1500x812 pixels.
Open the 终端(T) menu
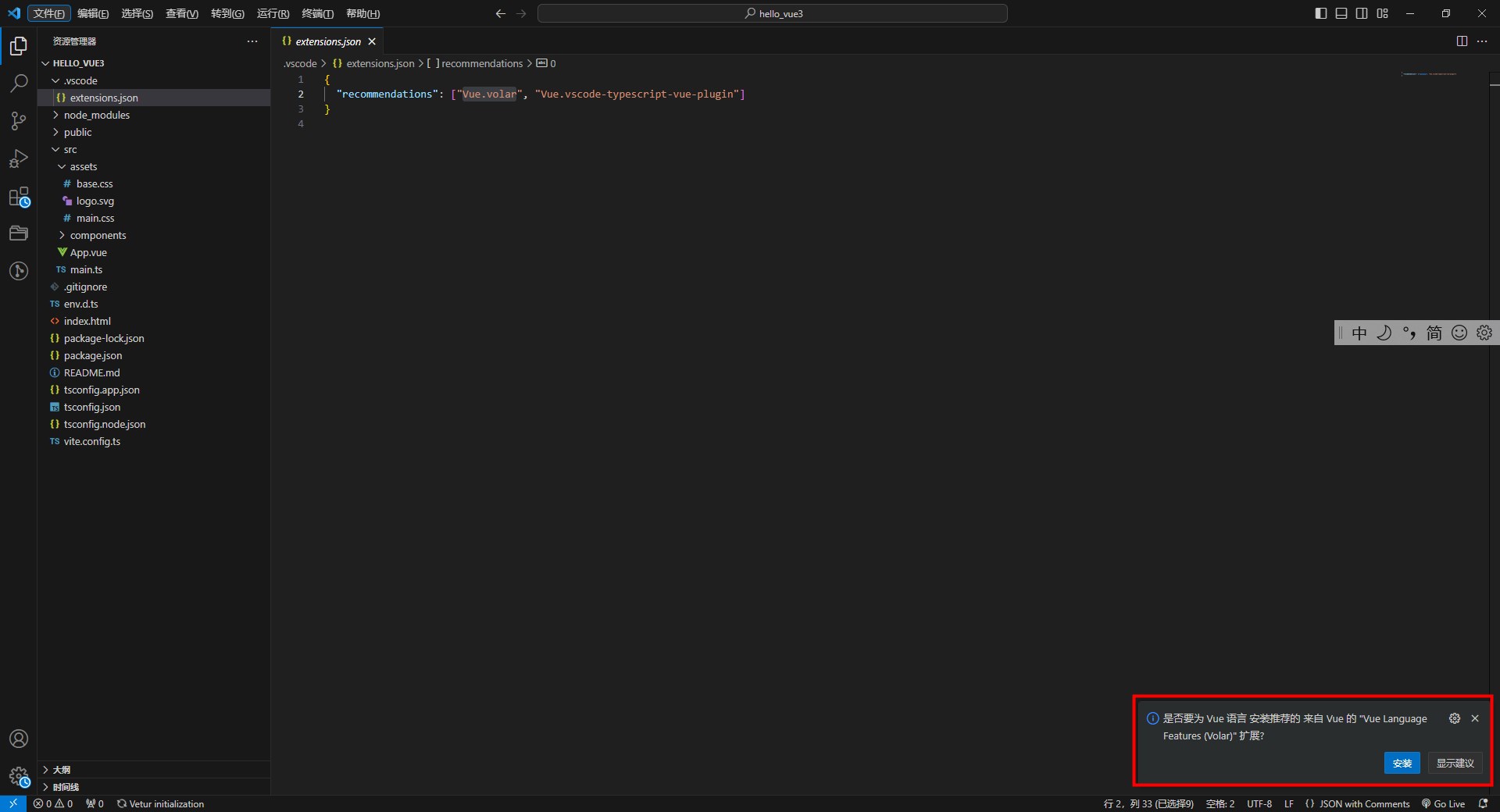(x=317, y=13)
